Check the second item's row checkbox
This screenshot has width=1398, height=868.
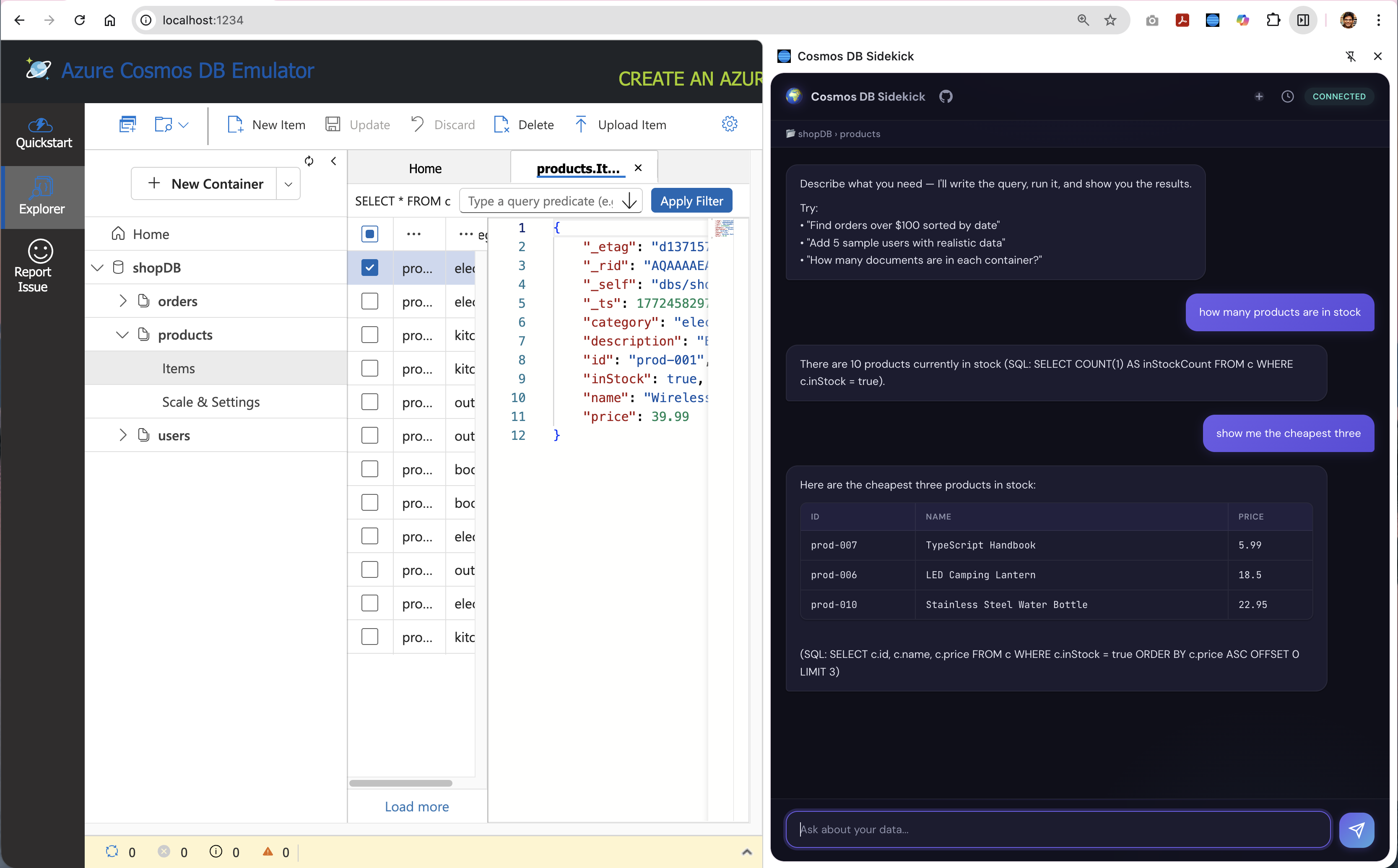coord(370,300)
